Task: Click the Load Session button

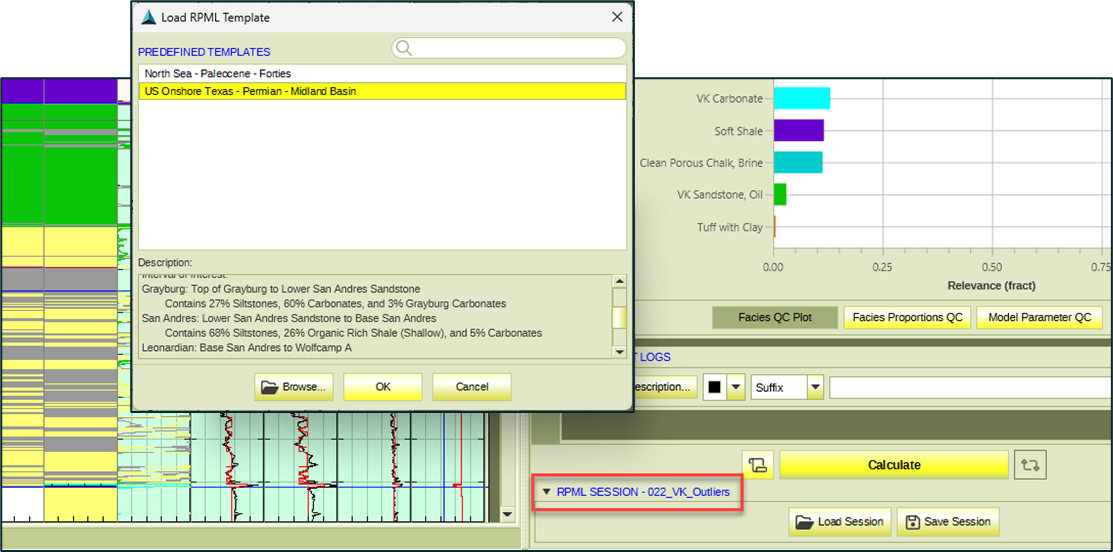Action: tap(840, 521)
